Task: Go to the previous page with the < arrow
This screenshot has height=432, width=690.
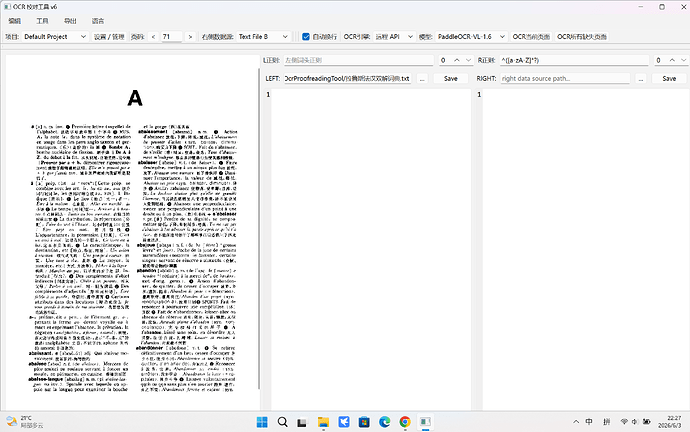Action: [x=153, y=37]
